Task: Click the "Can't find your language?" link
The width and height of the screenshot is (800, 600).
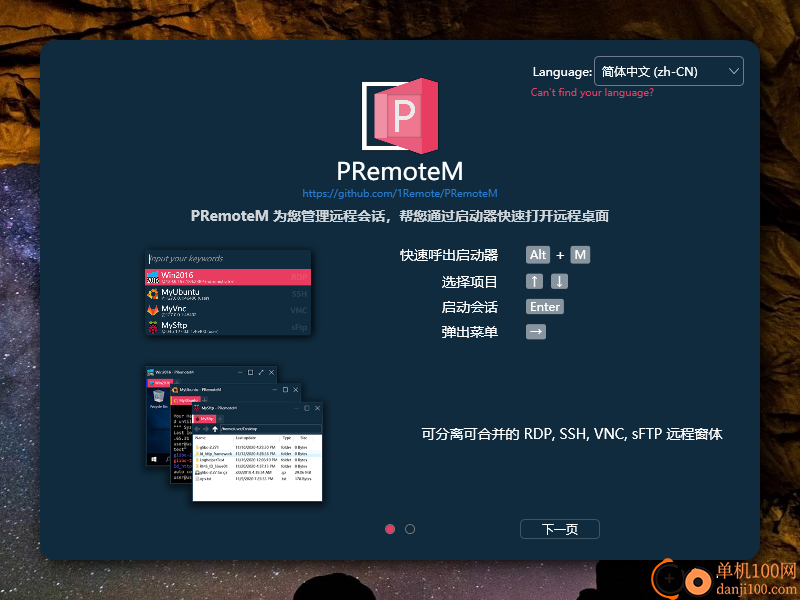Action: click(x=592, y=92)
